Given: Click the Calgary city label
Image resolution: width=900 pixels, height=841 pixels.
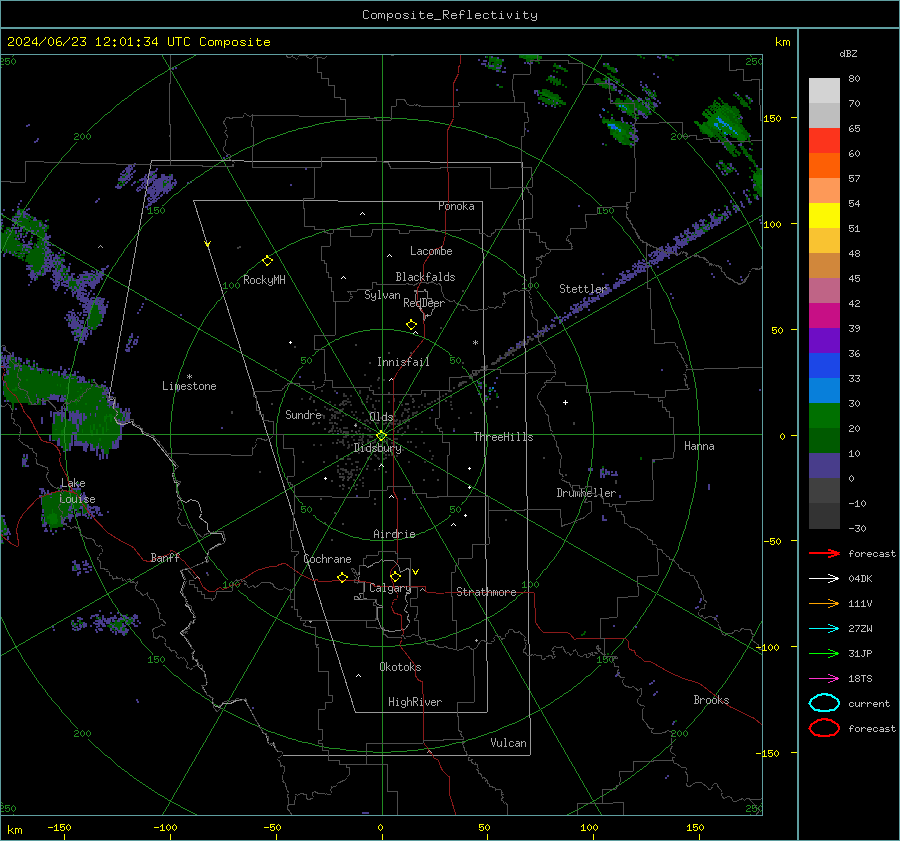Looking at the screenshot, I should click(x=390, y=588).
